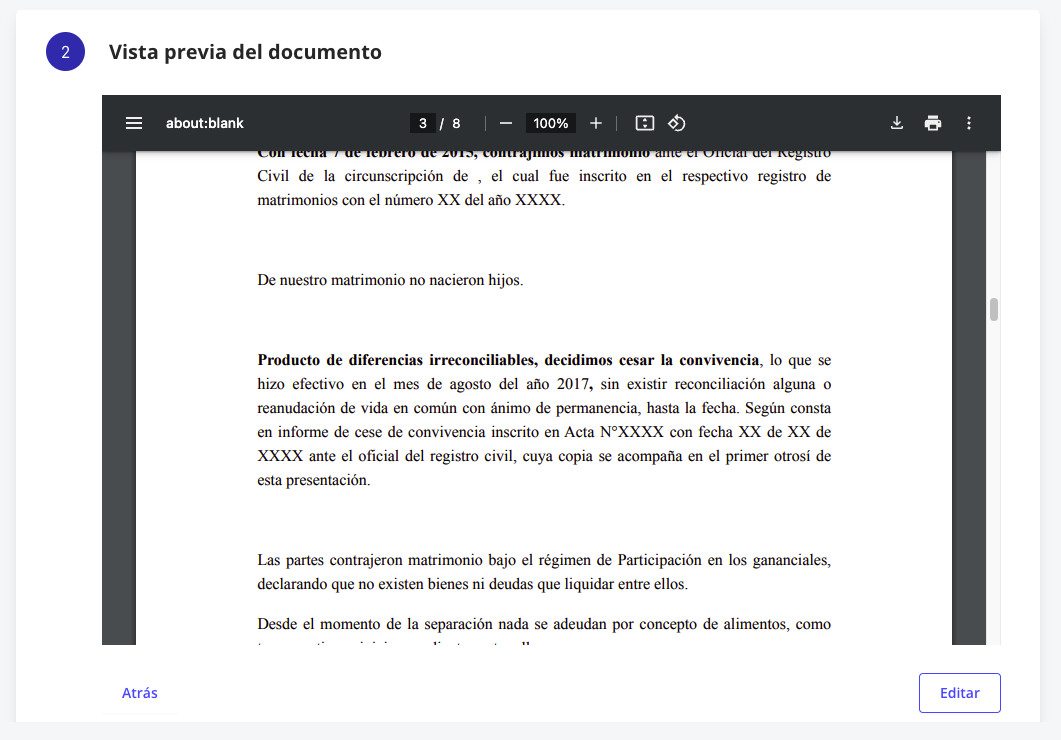This screenshot has height=740, width=1061.
Task: Edit the current page number field
Action: point(423,123)
